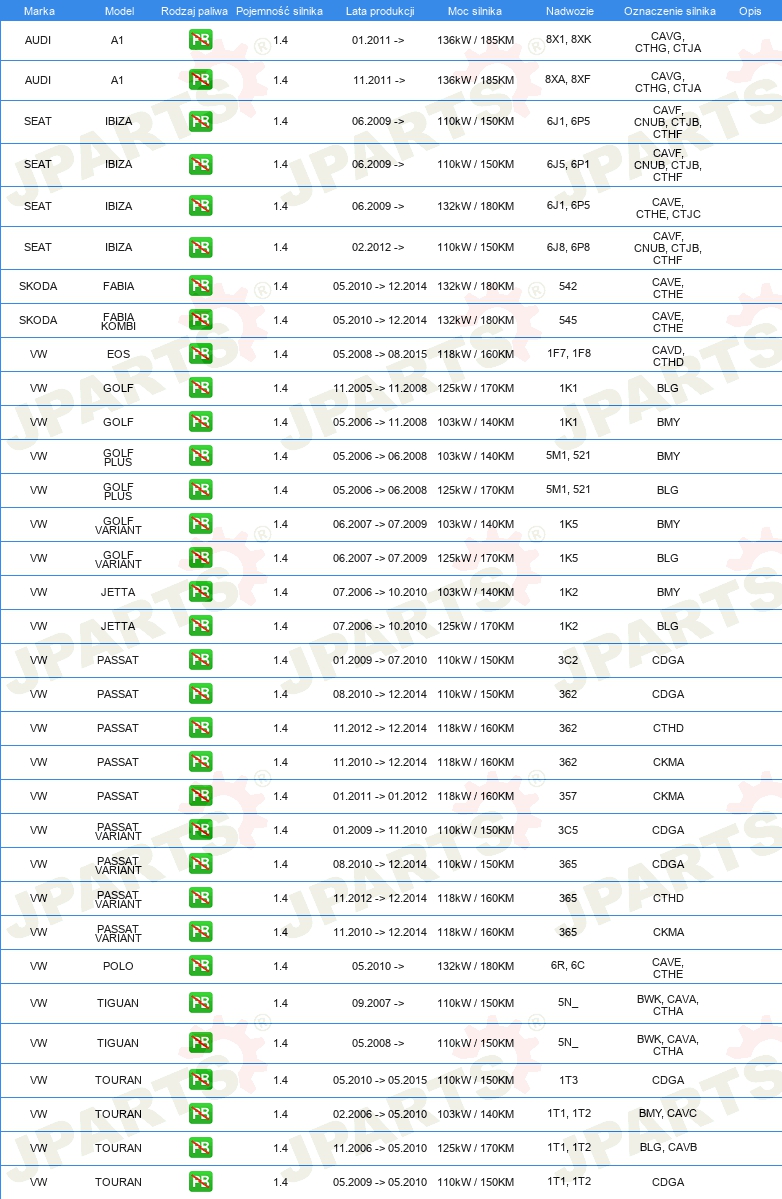Click the 'EOS' model name
The height and width of the screenshot is (1199, 782).
tap(118, 354)
